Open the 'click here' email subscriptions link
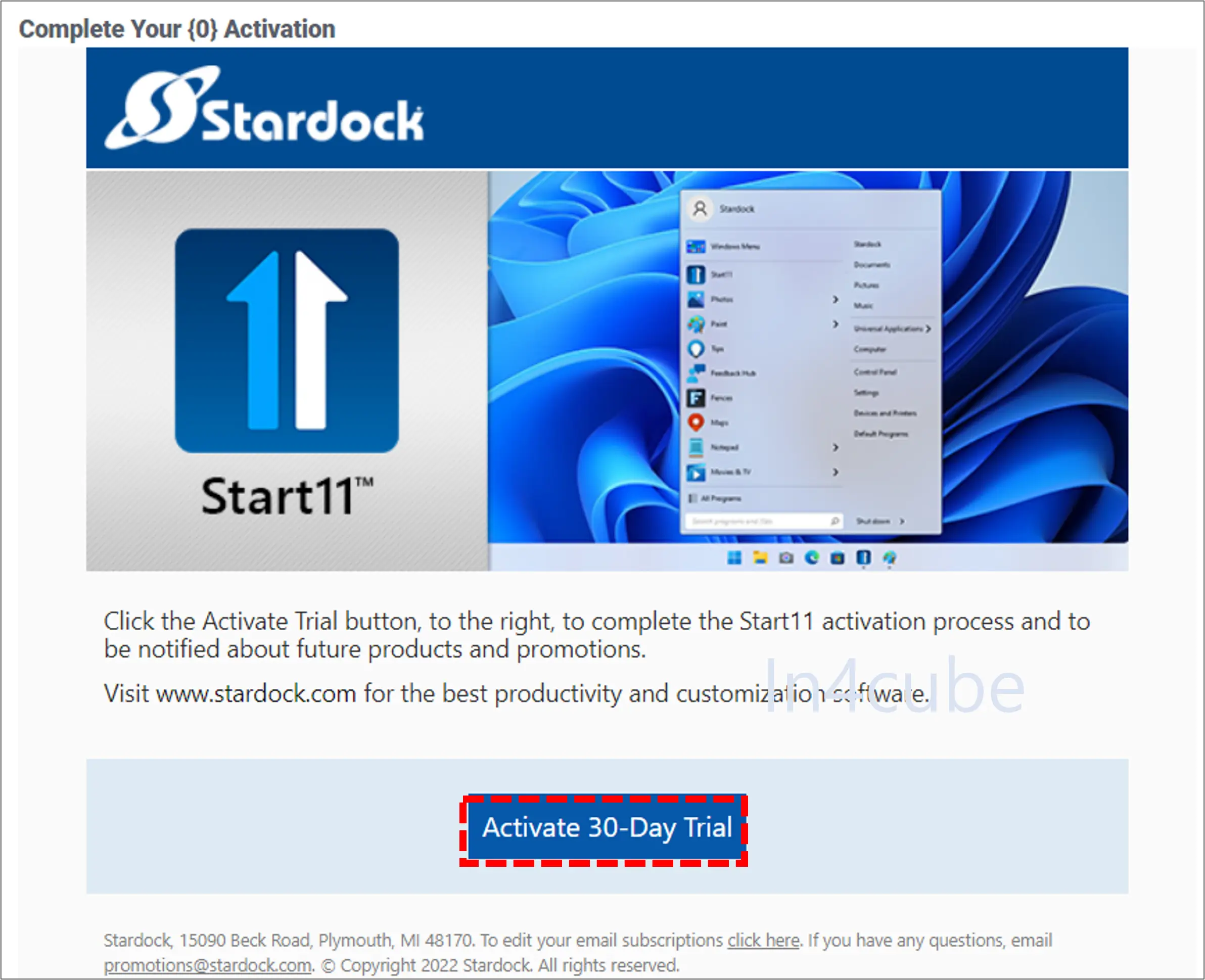Image resolution: width=1205 pixels, height=980 pixels. [x=764, y=941]
